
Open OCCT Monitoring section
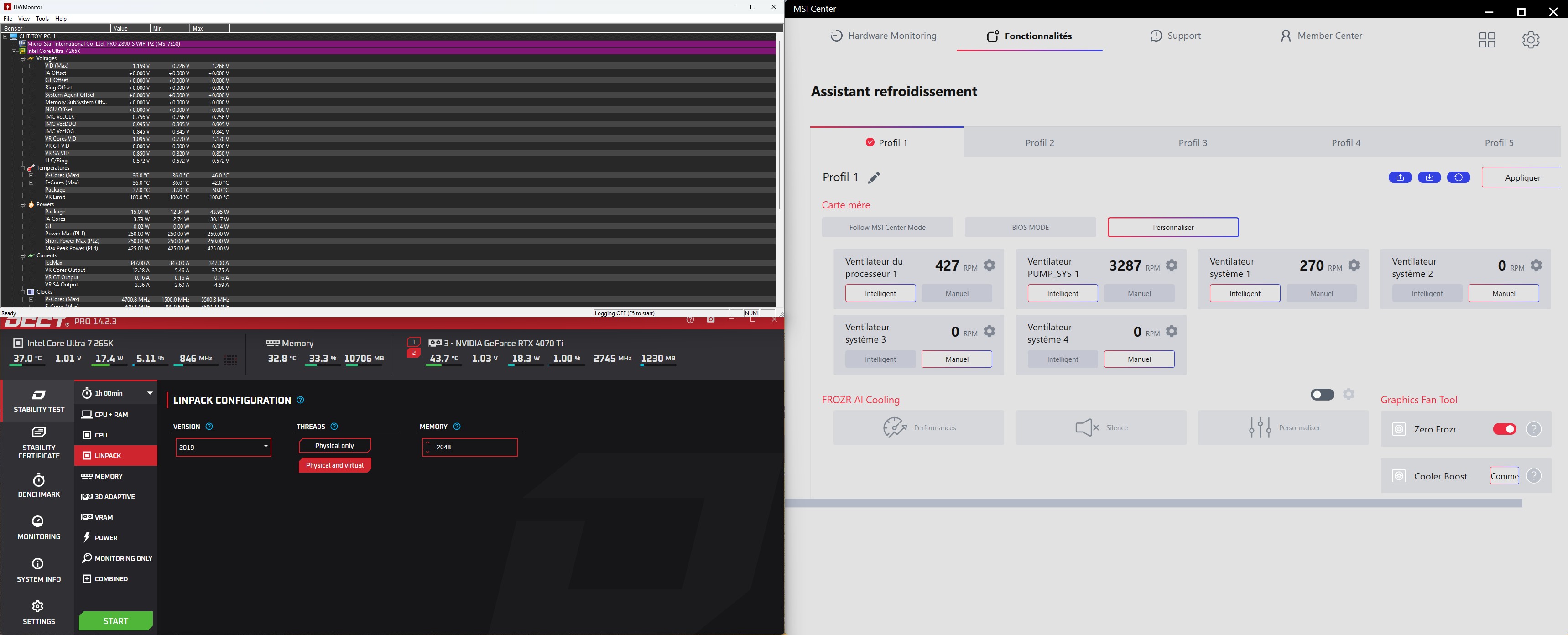(38, 528)
